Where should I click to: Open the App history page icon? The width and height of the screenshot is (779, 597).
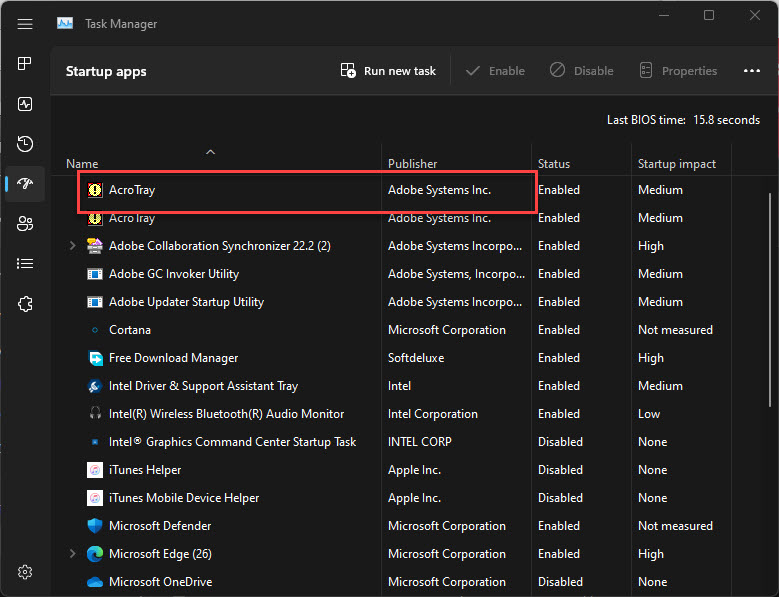(x=25, y=144)
